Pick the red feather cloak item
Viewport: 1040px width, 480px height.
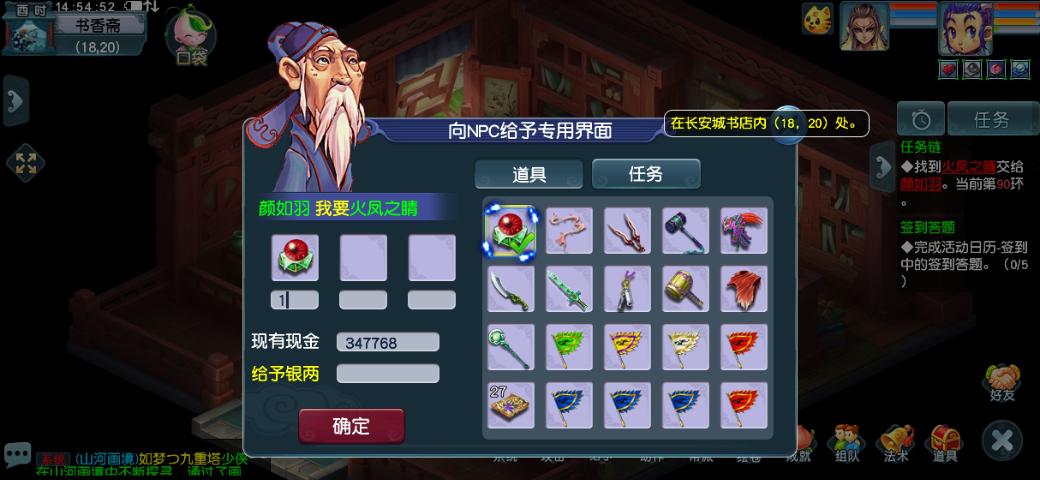coord(744,288)
